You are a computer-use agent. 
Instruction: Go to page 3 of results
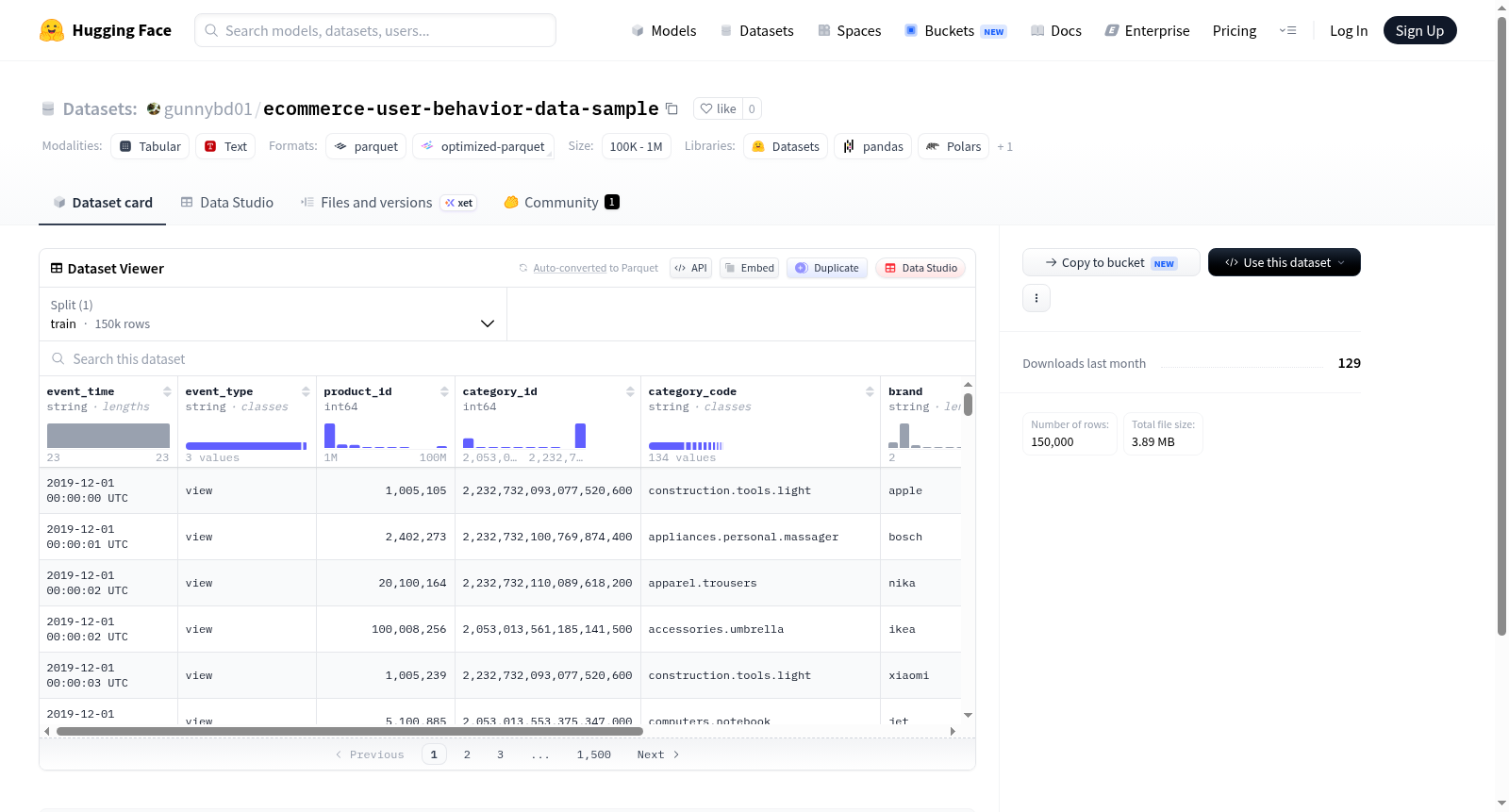[500, 754]
